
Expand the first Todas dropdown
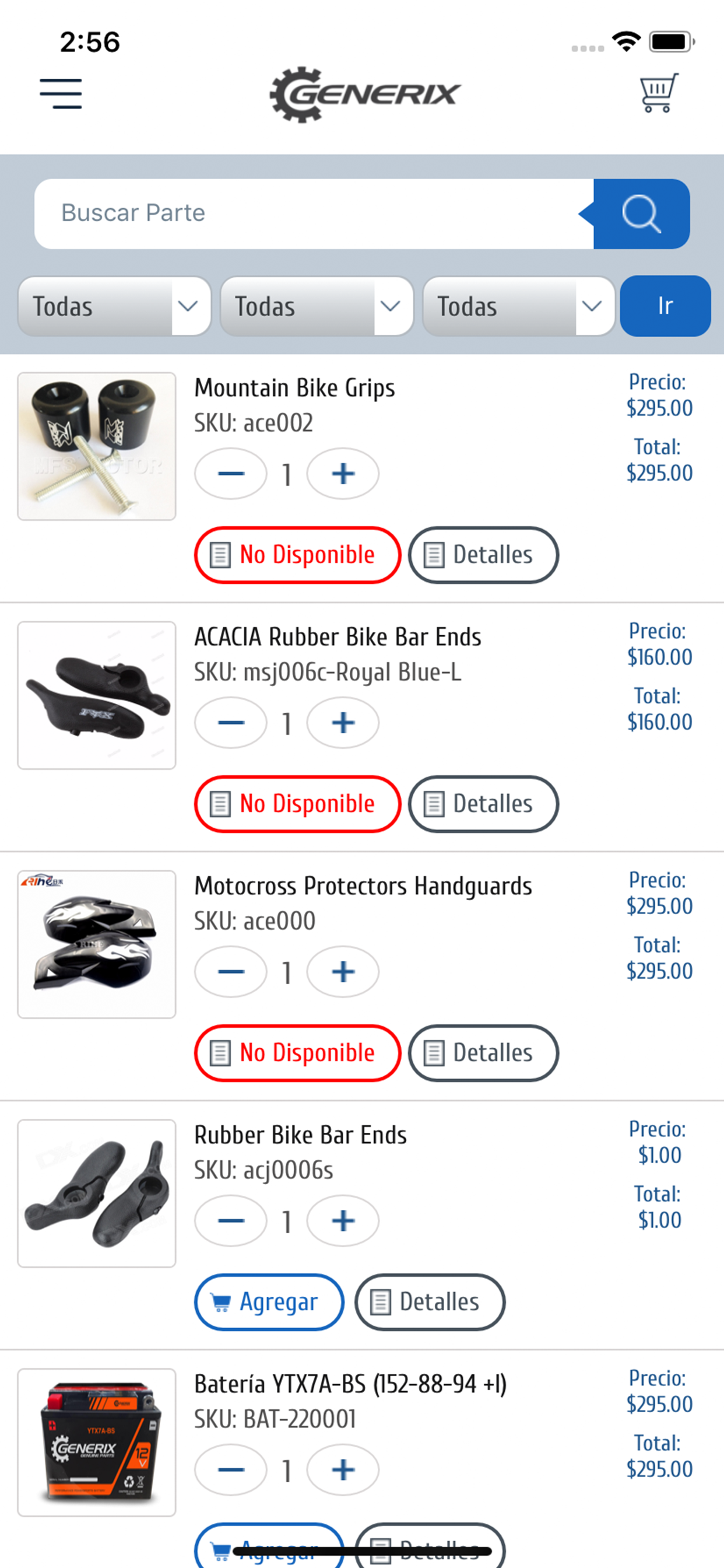click(x=114, y=306)
